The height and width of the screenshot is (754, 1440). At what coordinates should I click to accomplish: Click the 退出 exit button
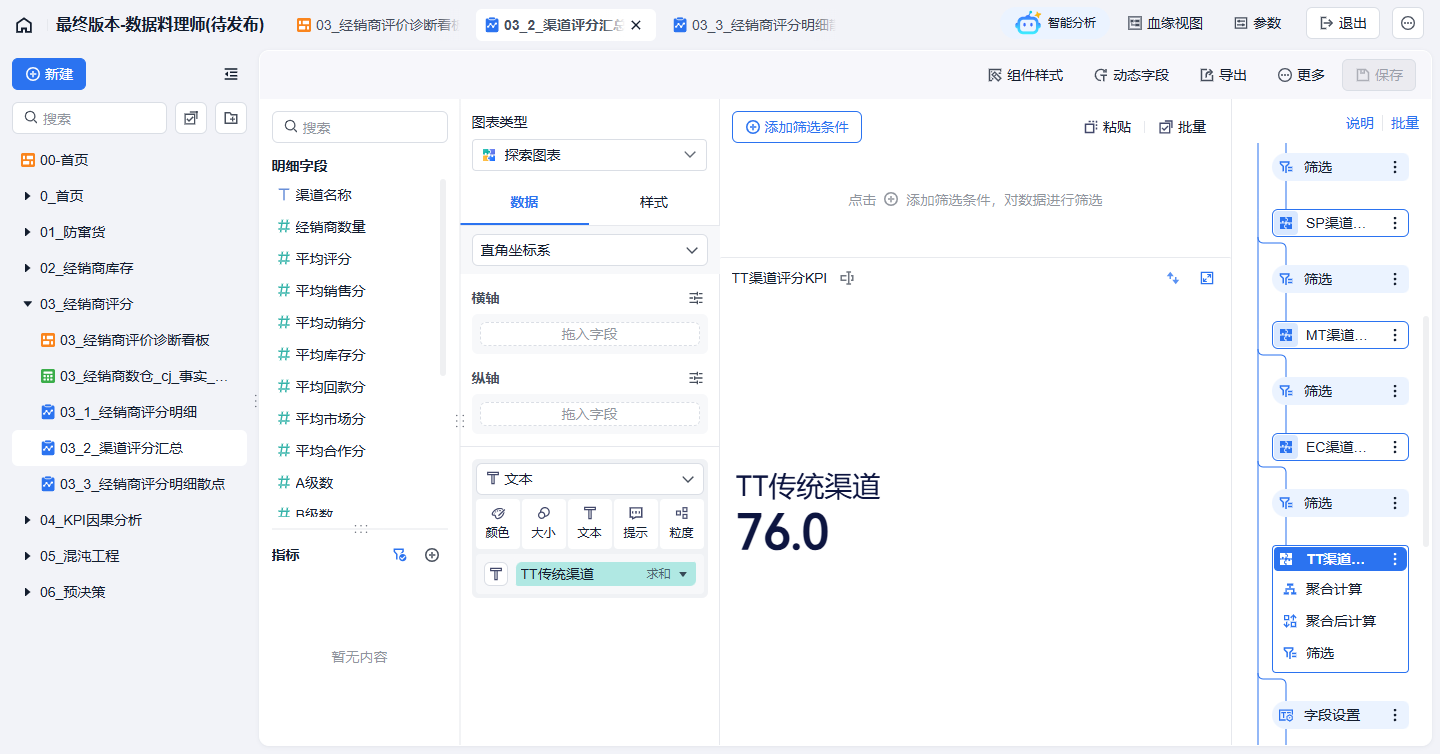click(x=1343, y=23)
